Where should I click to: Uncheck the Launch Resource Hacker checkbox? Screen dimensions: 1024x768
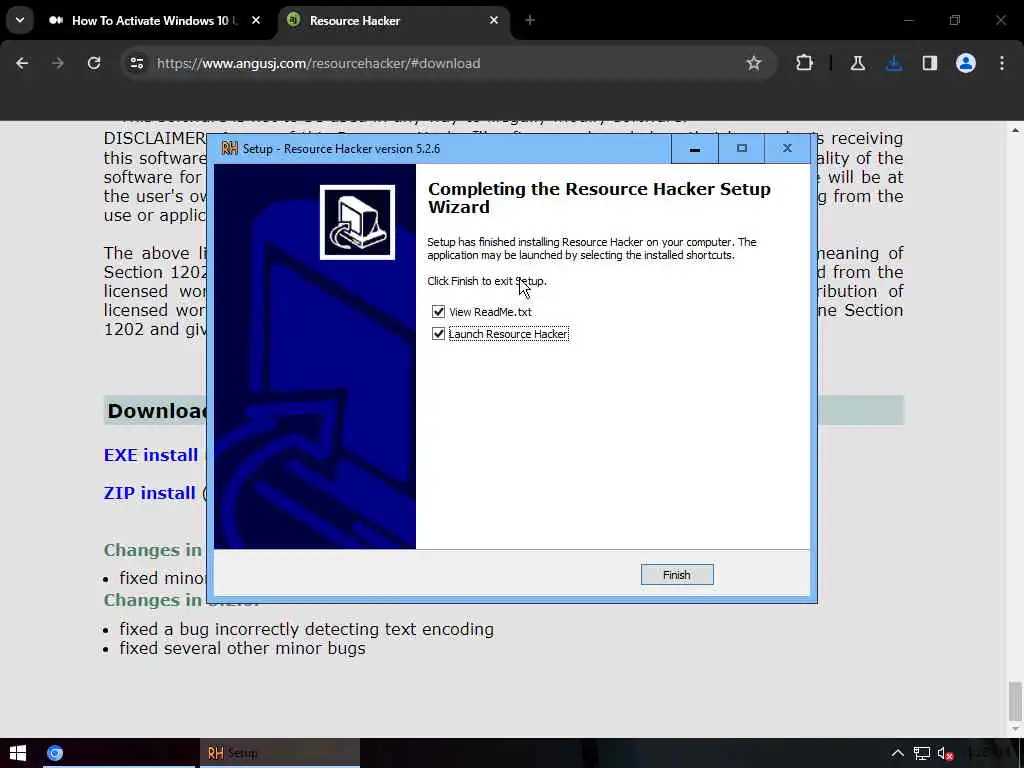(438, 334)
